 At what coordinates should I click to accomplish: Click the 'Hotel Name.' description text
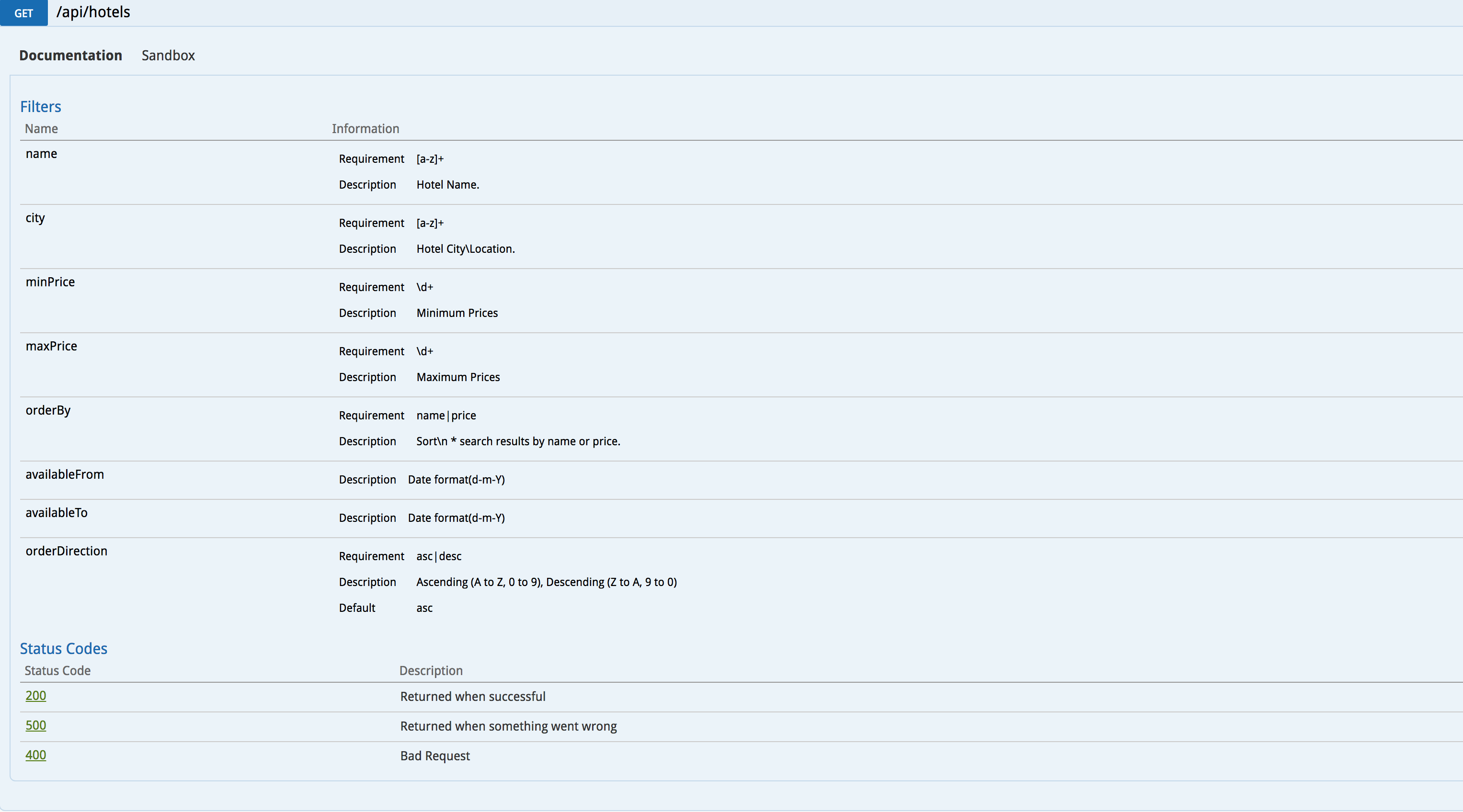coord(448,184)
